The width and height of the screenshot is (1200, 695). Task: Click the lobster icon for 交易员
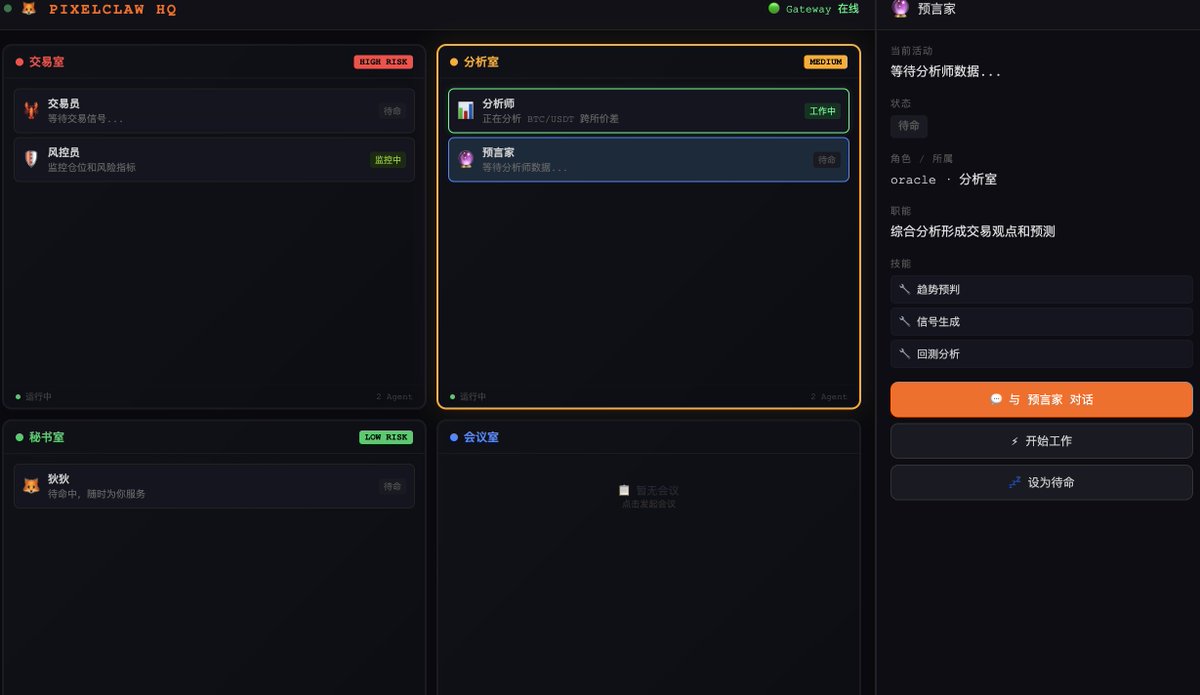(31, 110)
